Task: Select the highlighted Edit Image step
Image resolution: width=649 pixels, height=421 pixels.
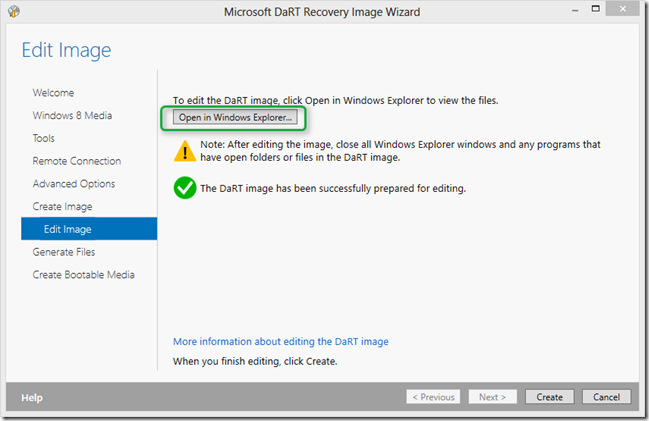Action: tap(89, 229)
